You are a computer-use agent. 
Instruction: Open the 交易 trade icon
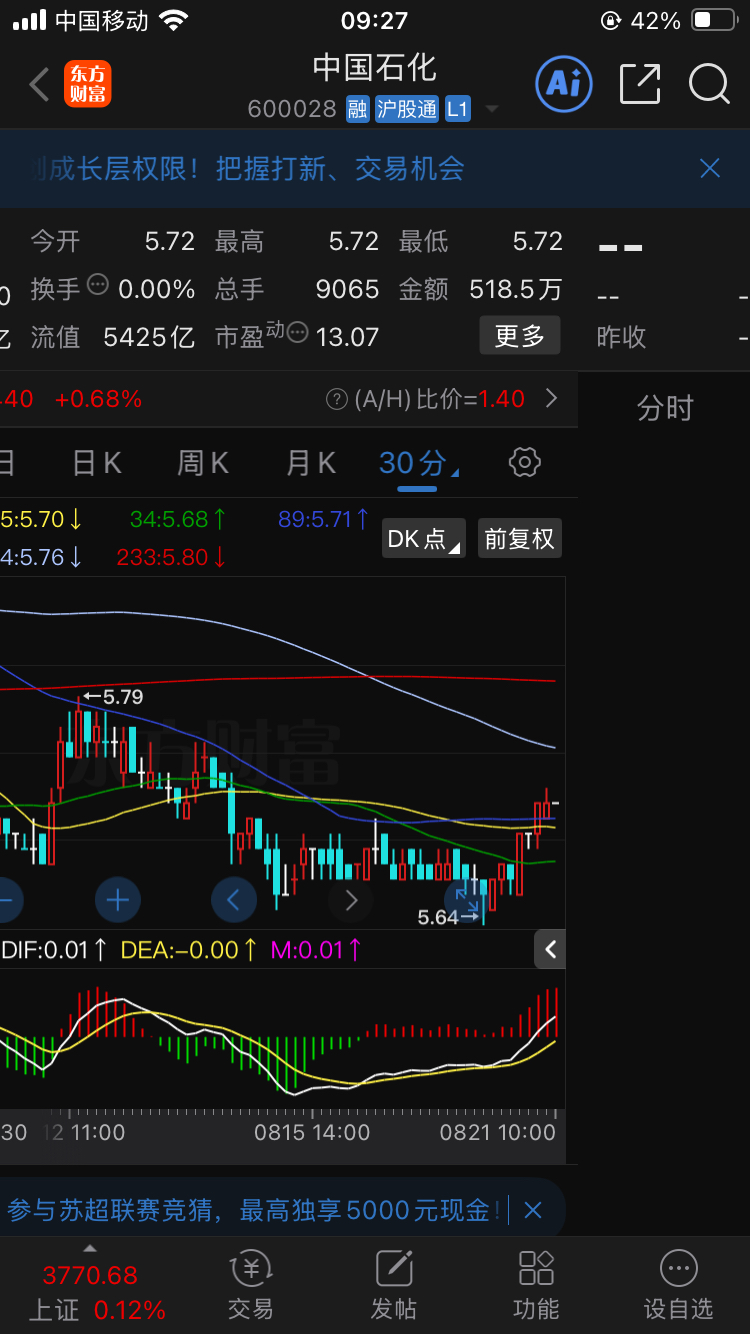pyautogui.click(x=250, y=1286)
